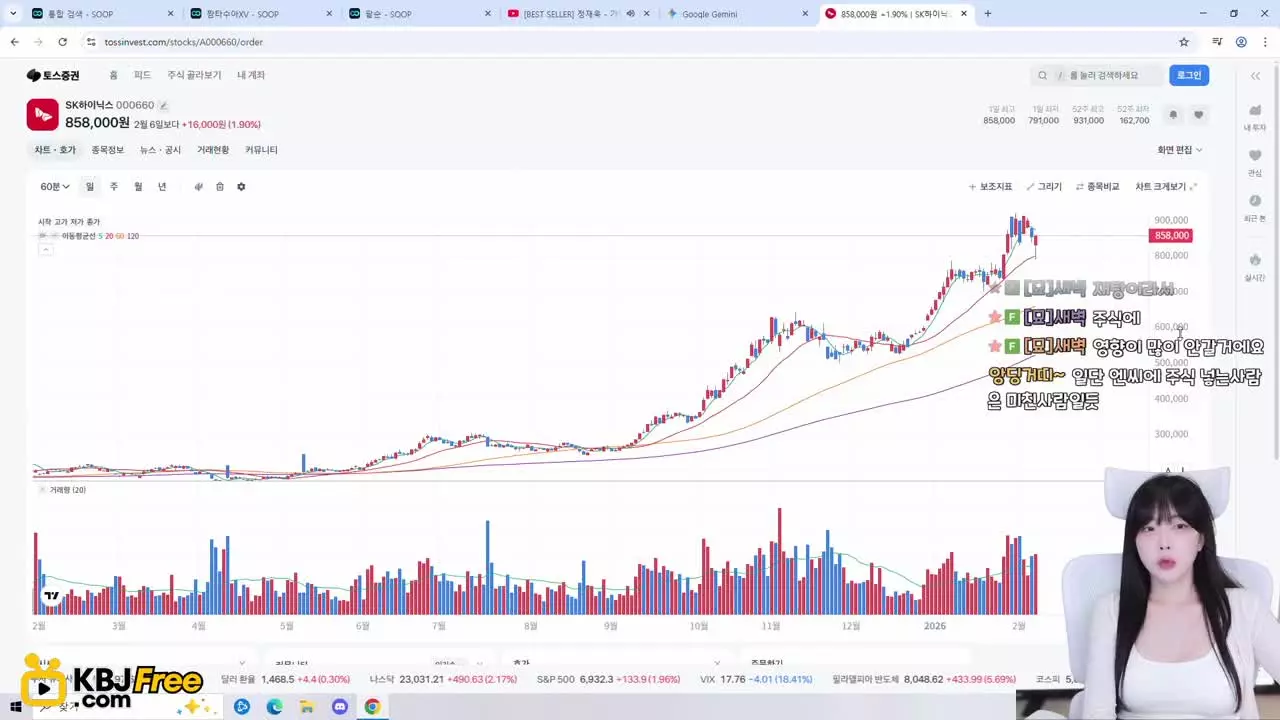Image resolution: width=1280 pixels, height=720 pixels.
Task: Switch to the 종목정보 tab
Action: tap(108, 150)
